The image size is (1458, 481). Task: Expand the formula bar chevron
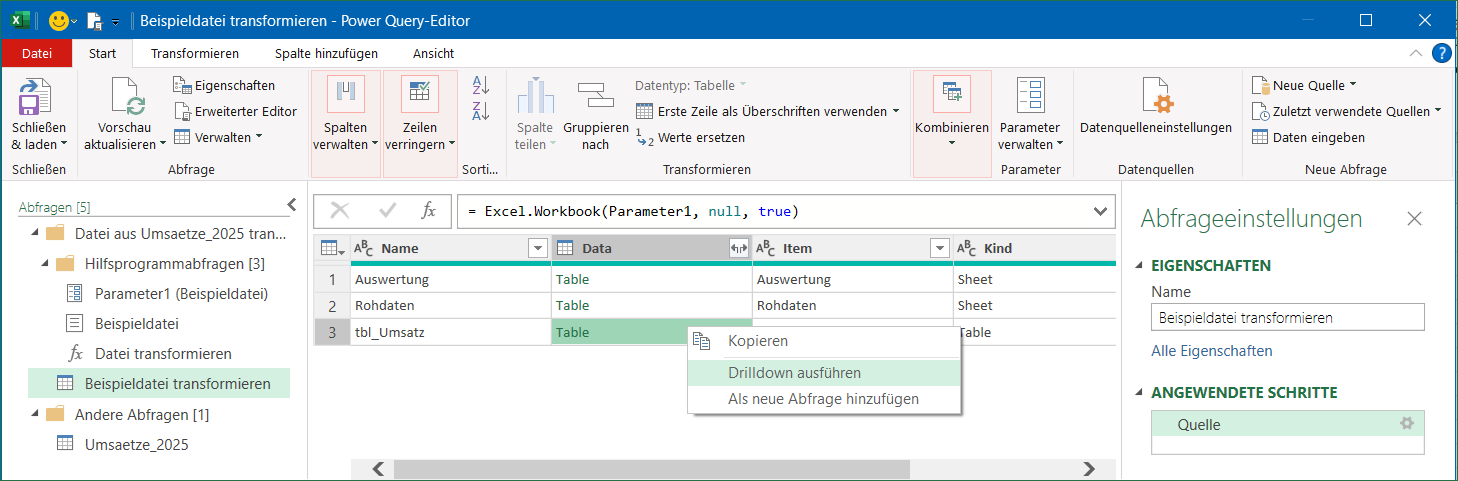[x=1101, y=211]
